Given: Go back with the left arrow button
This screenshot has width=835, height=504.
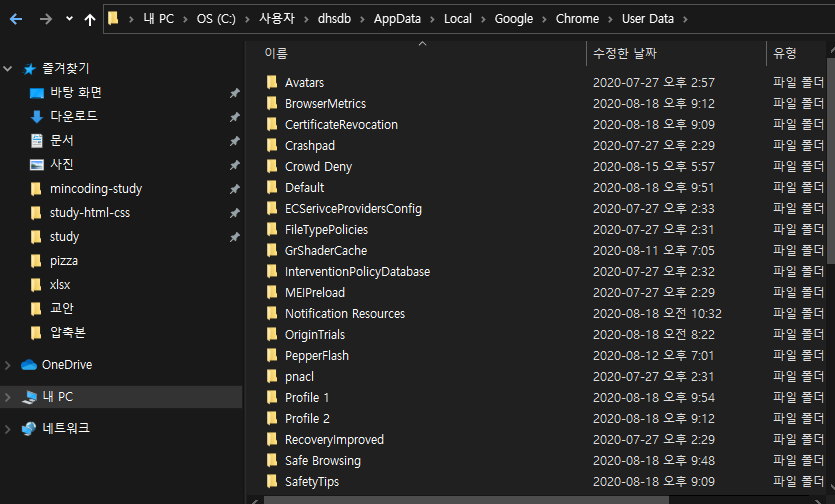Looking at the screenshot, I should click(x=16, y=19).
